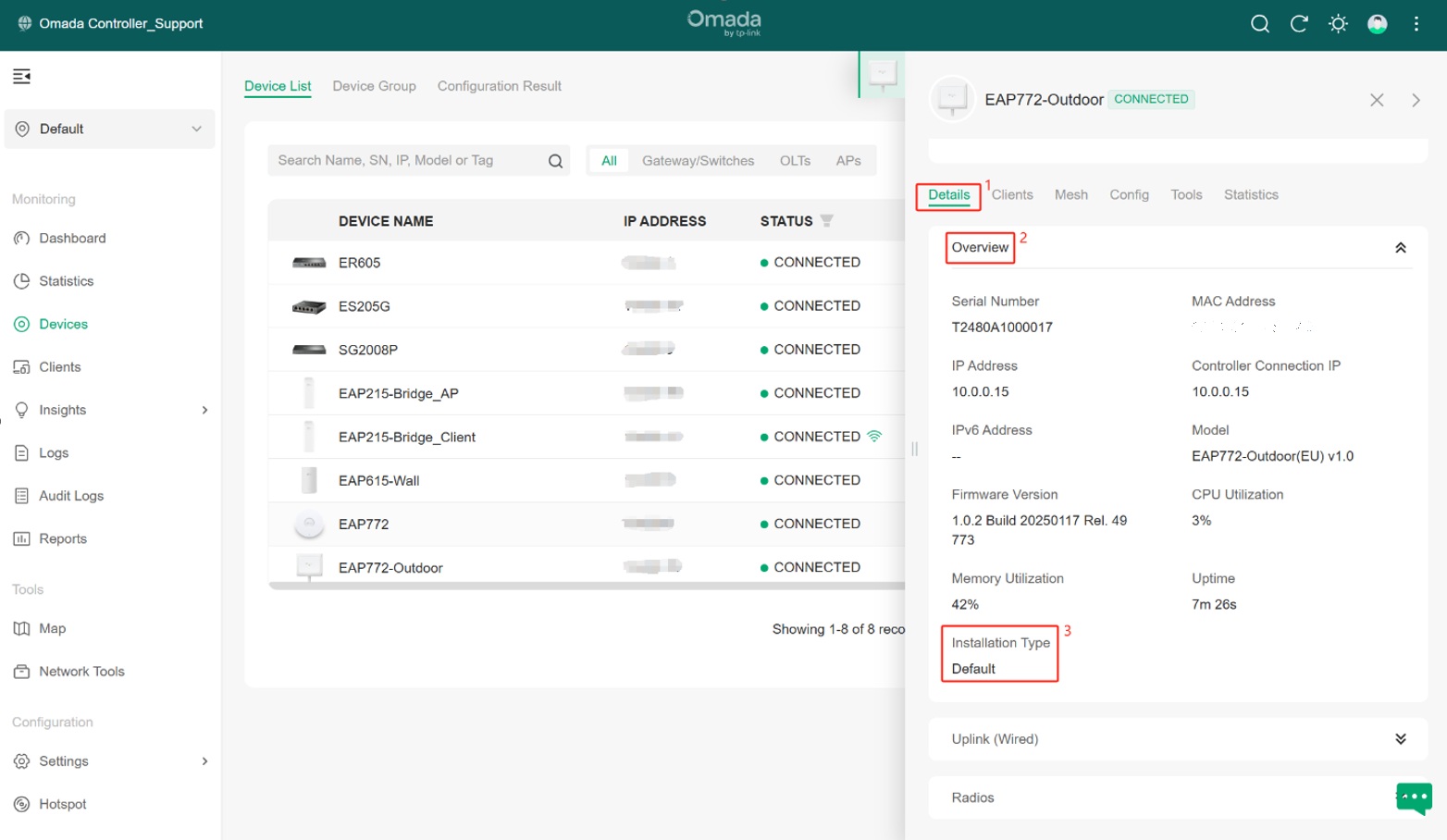The width and height of the screenshot is (1447, 840).
Task: Click the serial number T2480A1000017
Action: click(x=1002, y=327)
